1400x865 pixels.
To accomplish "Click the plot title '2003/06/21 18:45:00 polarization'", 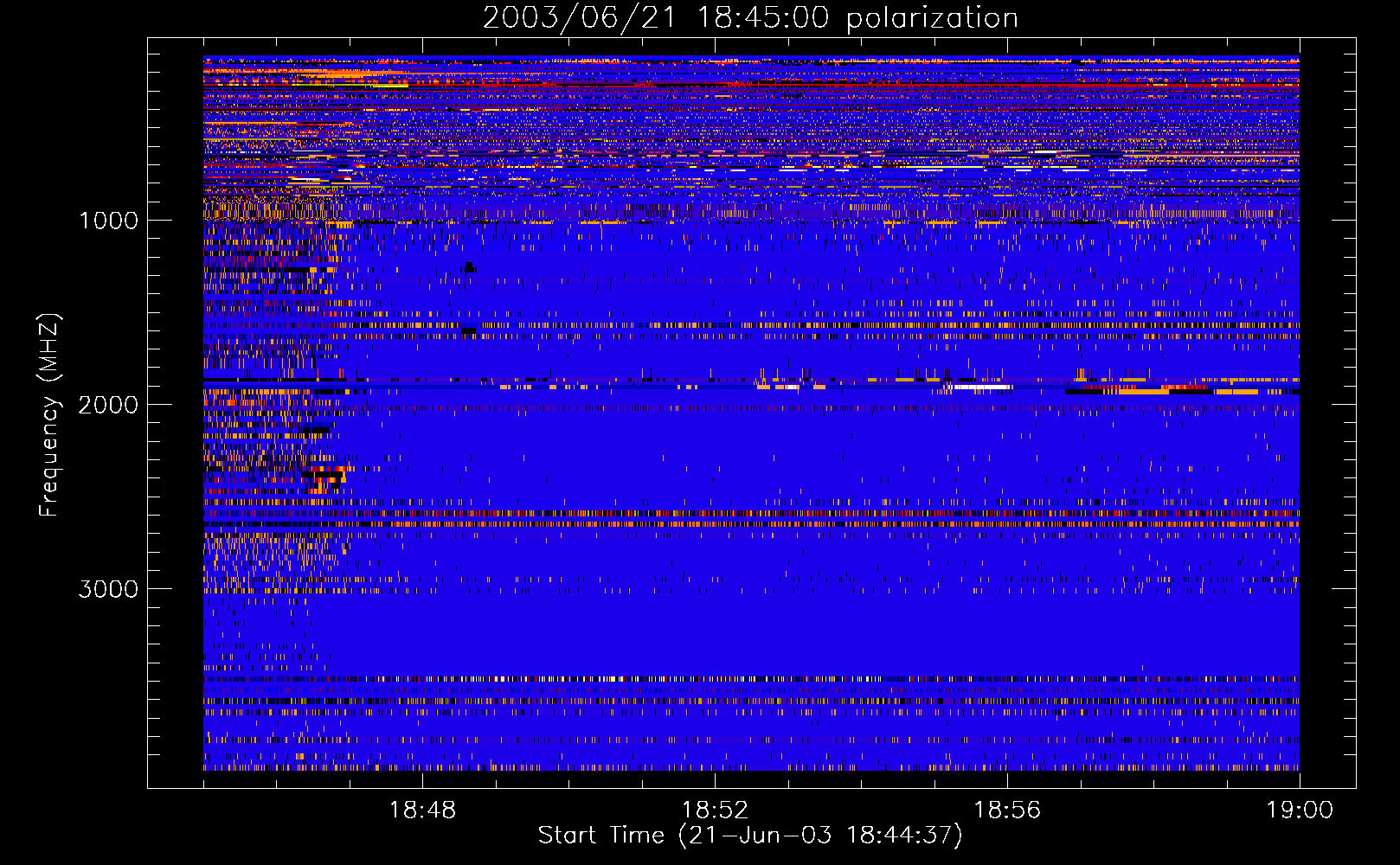I will pyautogui.click(x=750, y=18).
